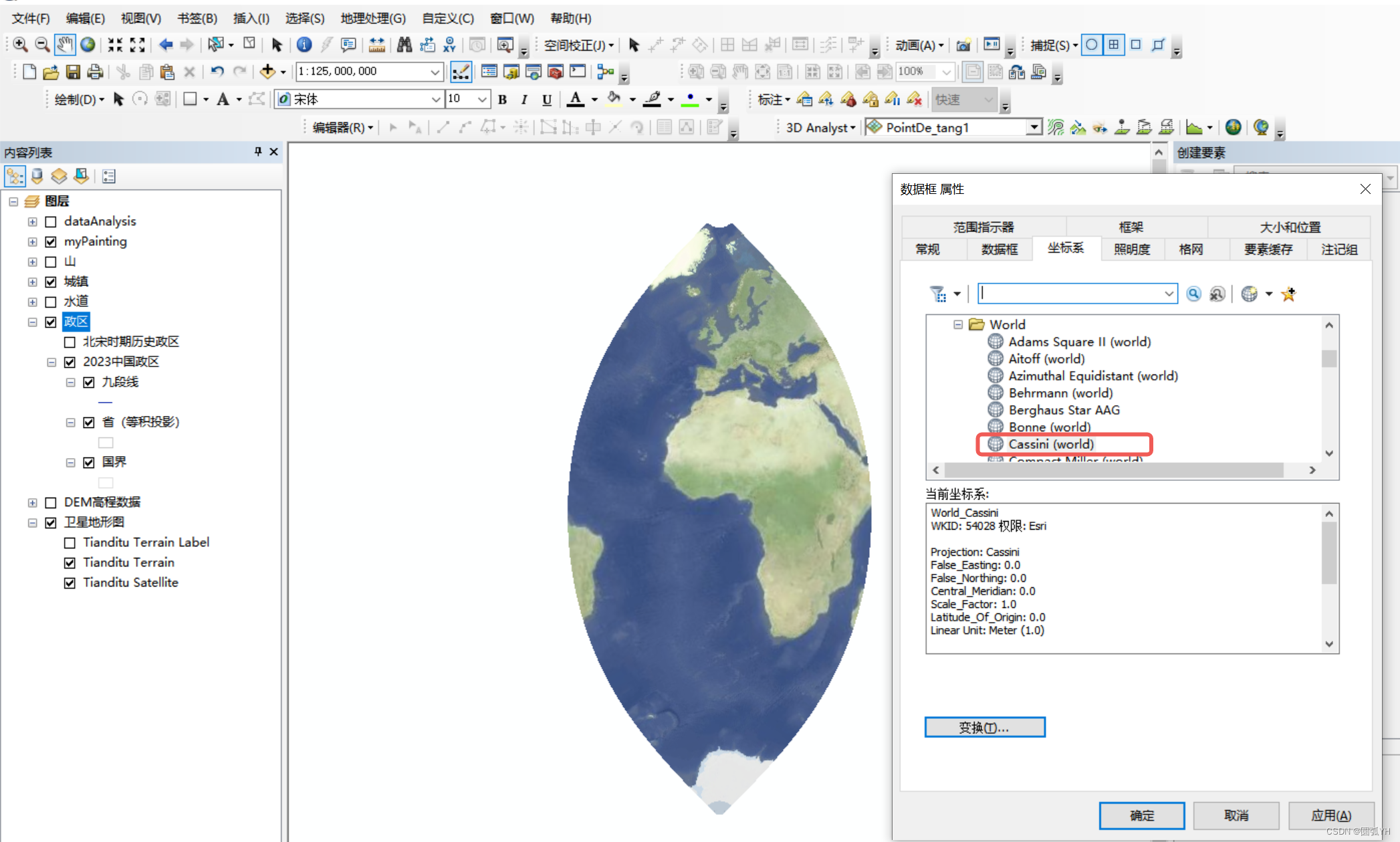The width and height of the screenshot is (1400, 842).
Task: Click the 确定 button
Action: point(1141,815)
